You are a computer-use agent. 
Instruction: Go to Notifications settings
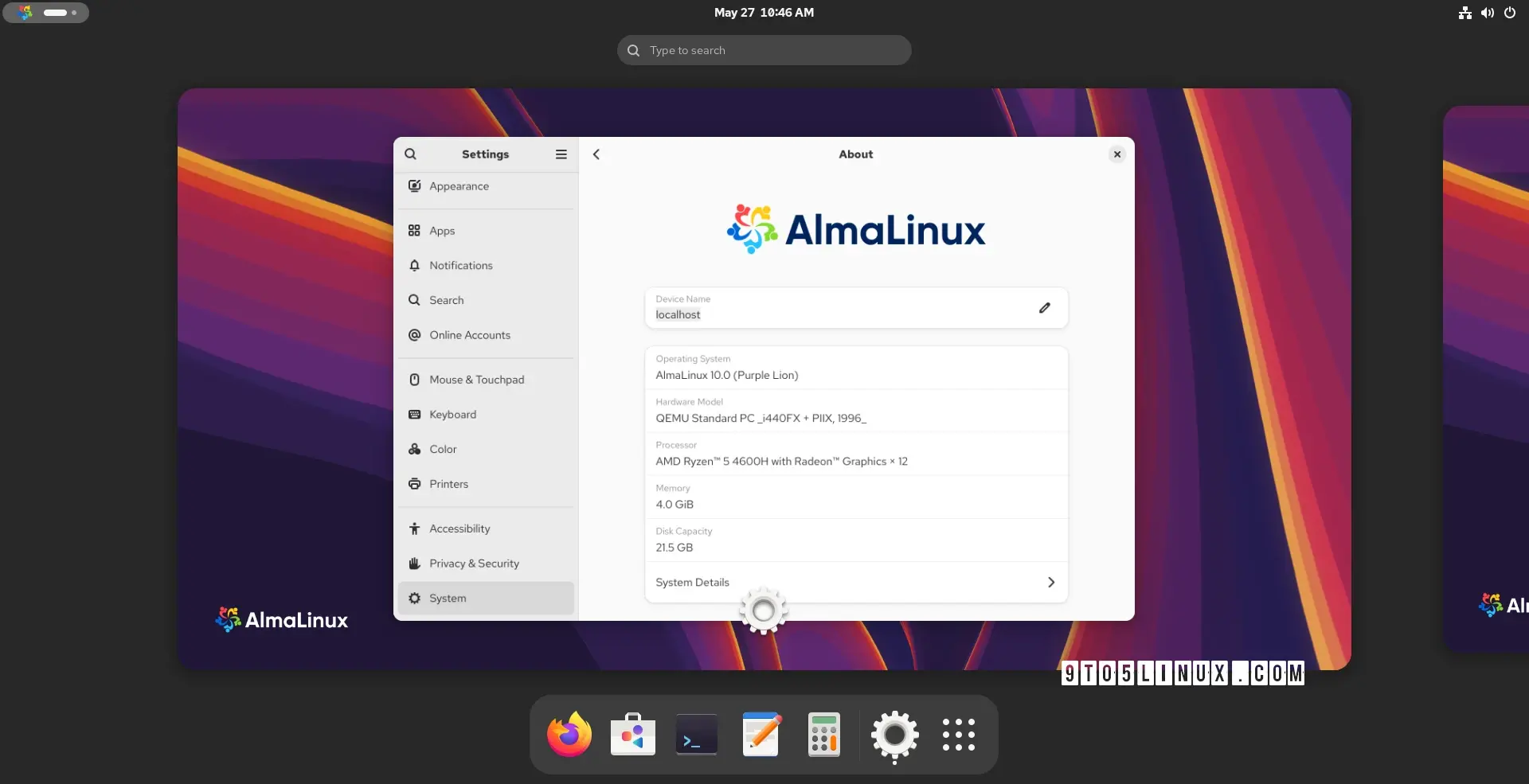click(x=486, y=266)
